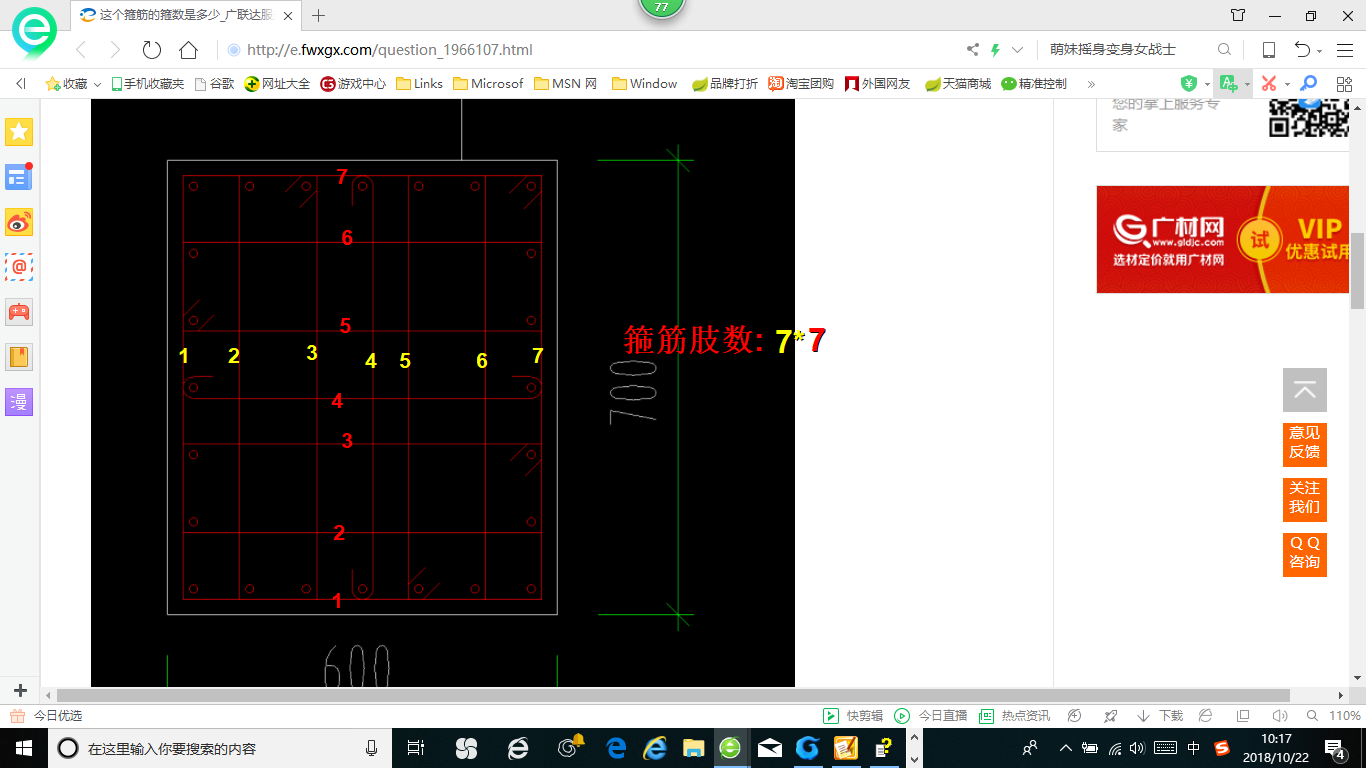Open 快剪辑 in the status bar
The height and width of the screenshot is (768, 1366).
[853, 716]
